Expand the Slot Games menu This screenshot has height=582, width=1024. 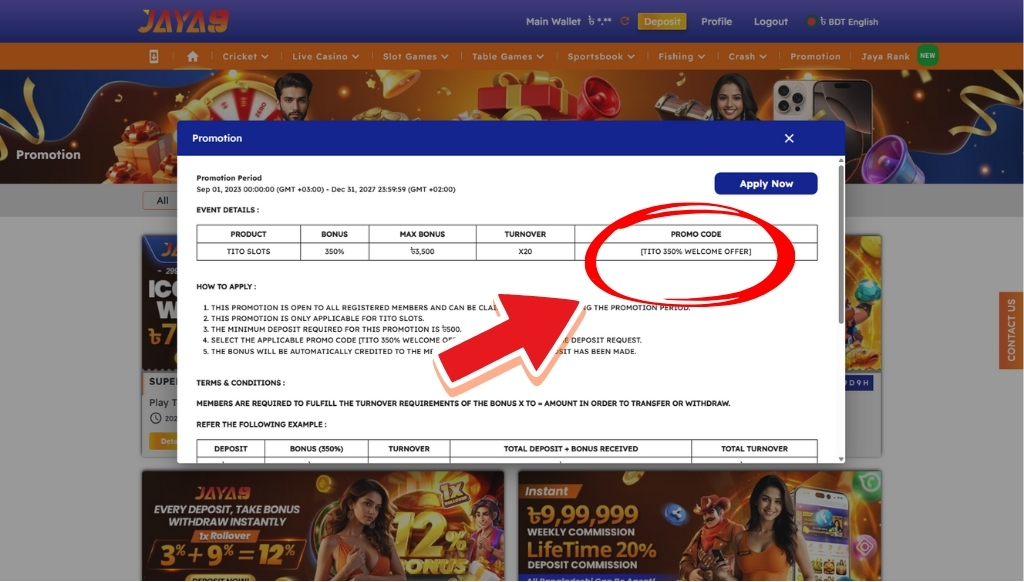415,56
